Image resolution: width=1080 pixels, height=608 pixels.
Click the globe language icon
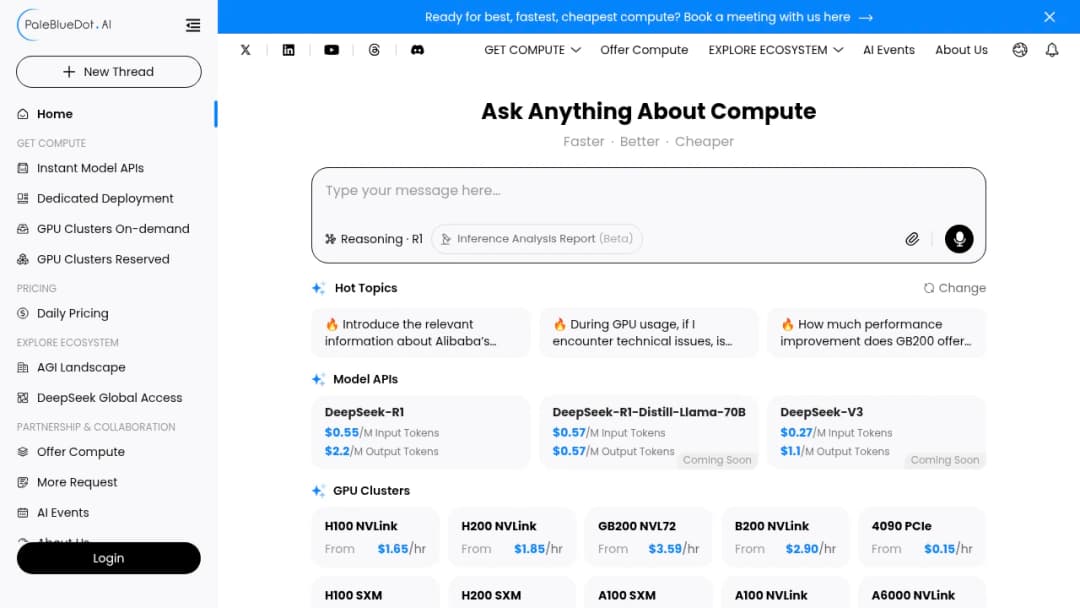coord(1019,50)
